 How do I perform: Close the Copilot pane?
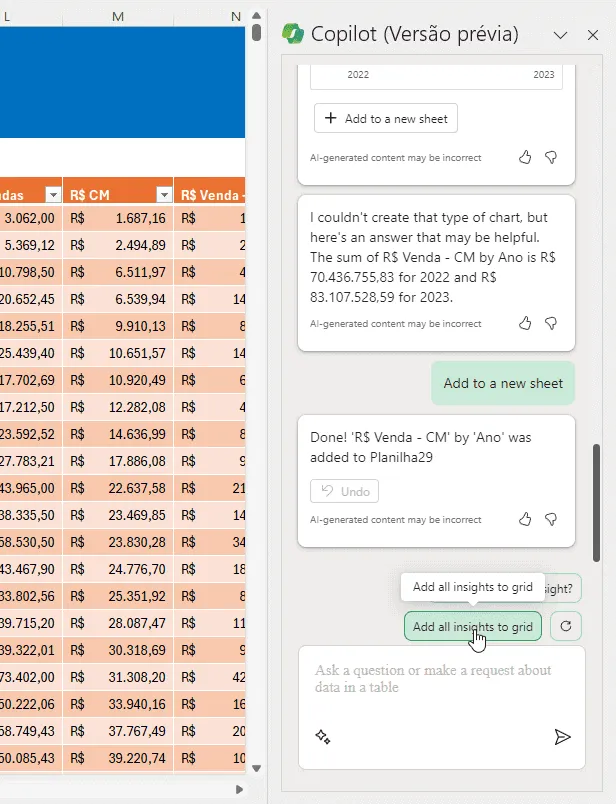click(x=593, y=35)
